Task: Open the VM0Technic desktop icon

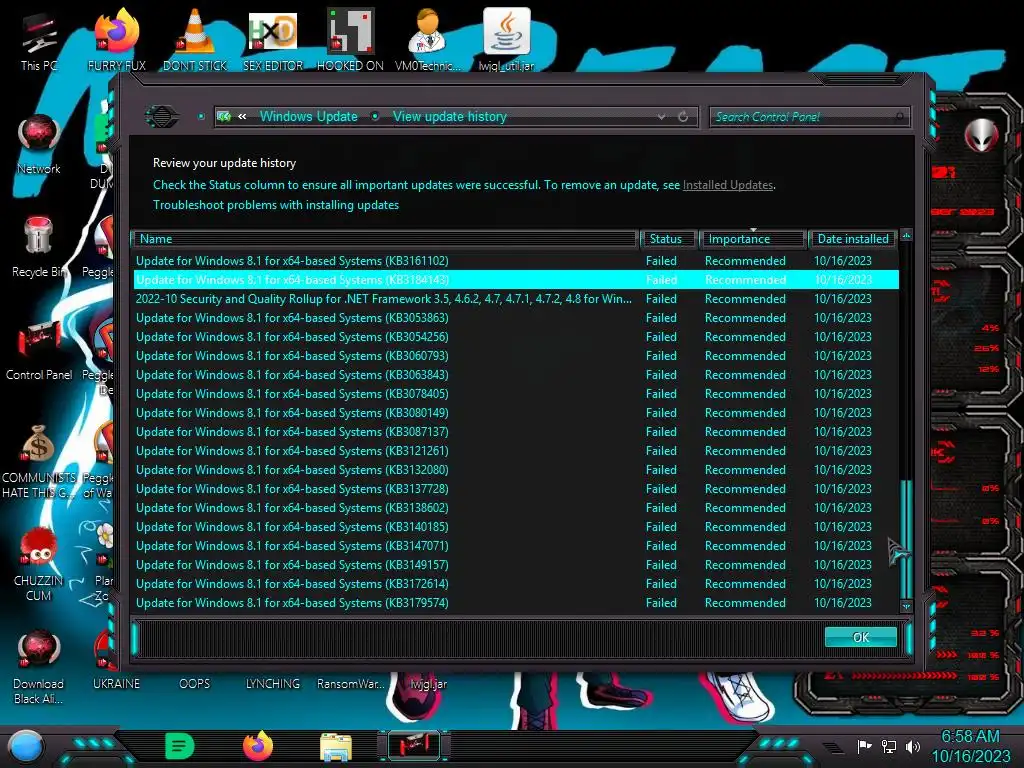Action: 428,42
